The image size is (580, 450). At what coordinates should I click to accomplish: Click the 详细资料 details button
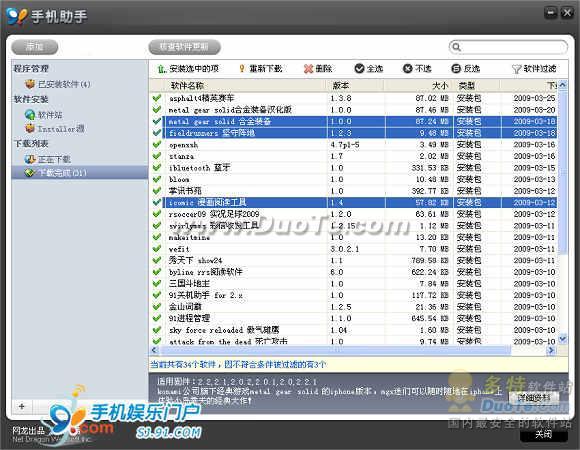(x=533, y=397)
